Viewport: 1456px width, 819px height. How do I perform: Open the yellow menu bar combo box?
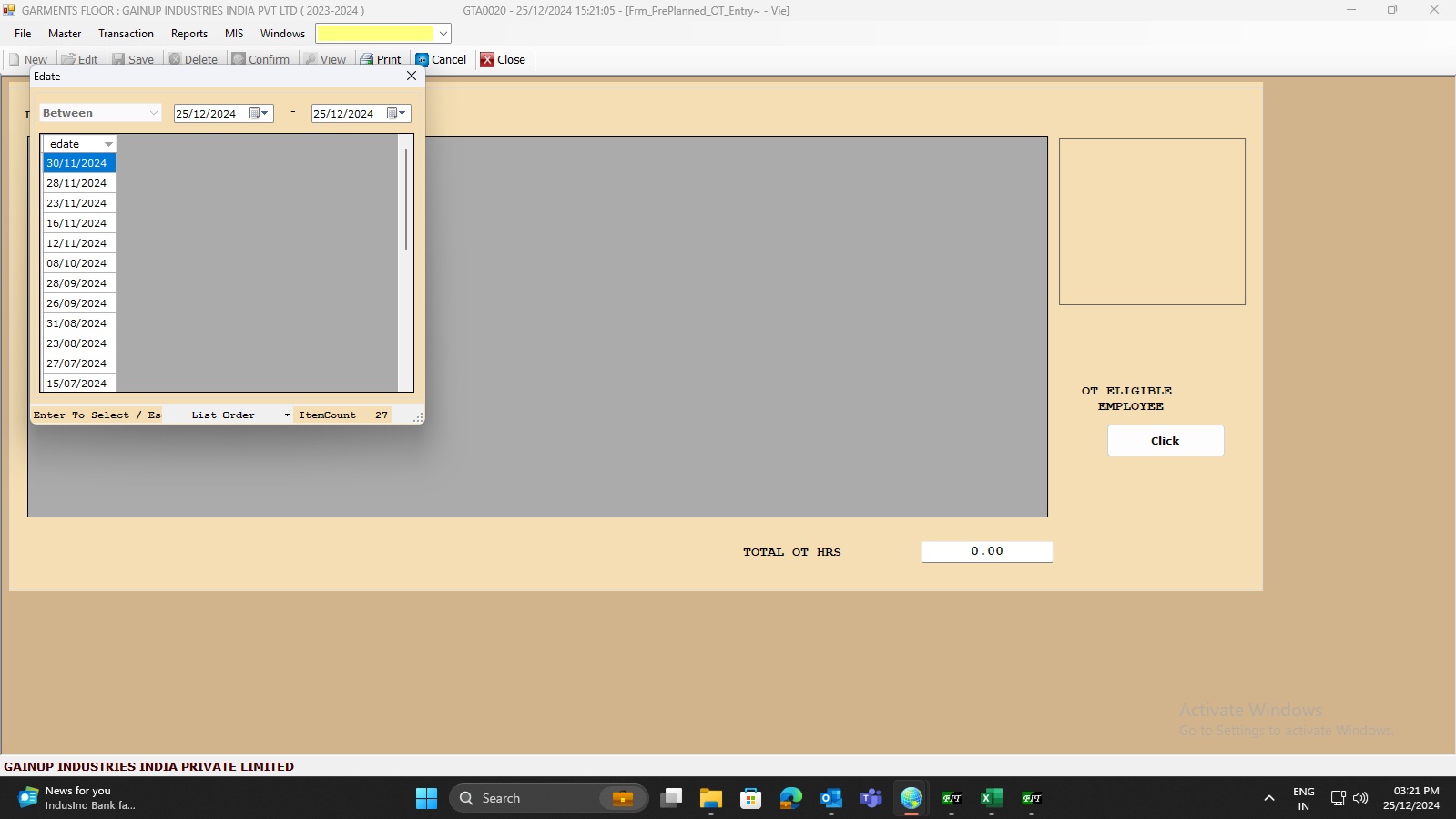click(443, 34)
